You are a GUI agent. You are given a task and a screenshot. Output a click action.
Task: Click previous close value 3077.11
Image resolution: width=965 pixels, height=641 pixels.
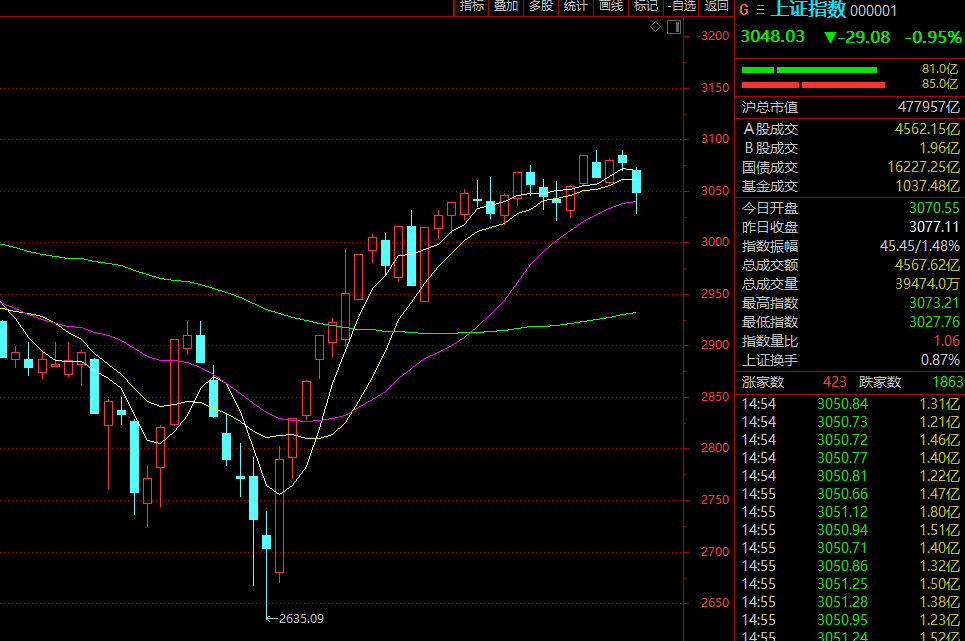934,227
